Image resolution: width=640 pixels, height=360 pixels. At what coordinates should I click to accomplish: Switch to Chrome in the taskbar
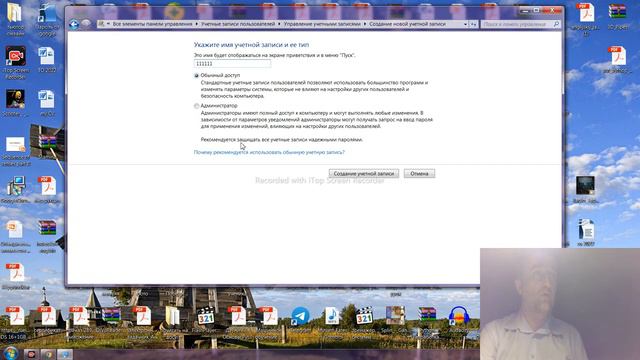(x=48, y=354)
